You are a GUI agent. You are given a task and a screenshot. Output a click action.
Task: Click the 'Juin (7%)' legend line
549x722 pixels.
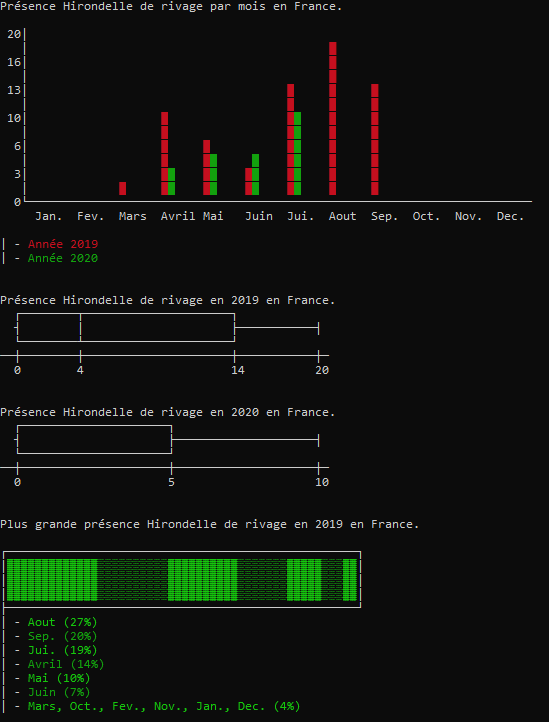[59, 692]
